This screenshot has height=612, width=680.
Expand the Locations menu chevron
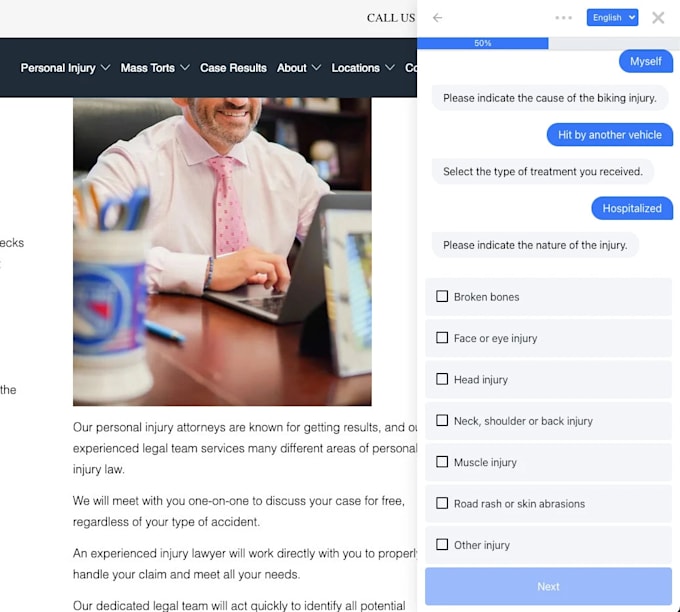click(x=390, y=68)
